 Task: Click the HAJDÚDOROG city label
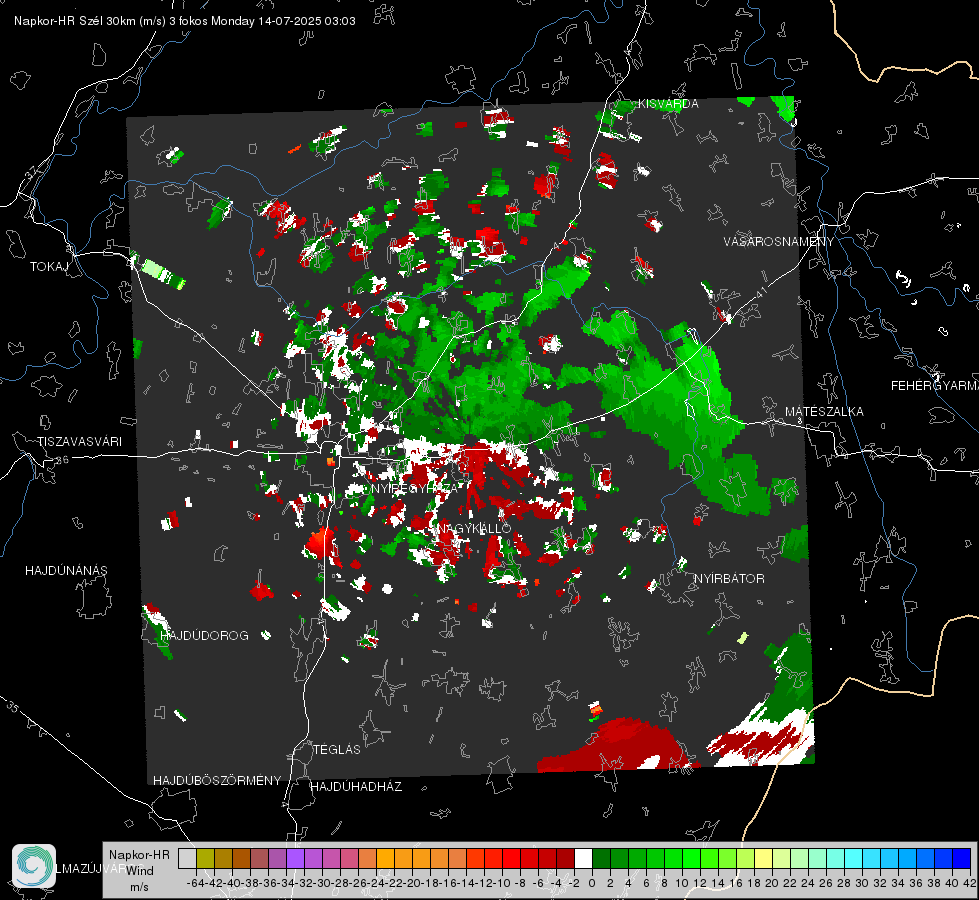click(x=204, y=636)
